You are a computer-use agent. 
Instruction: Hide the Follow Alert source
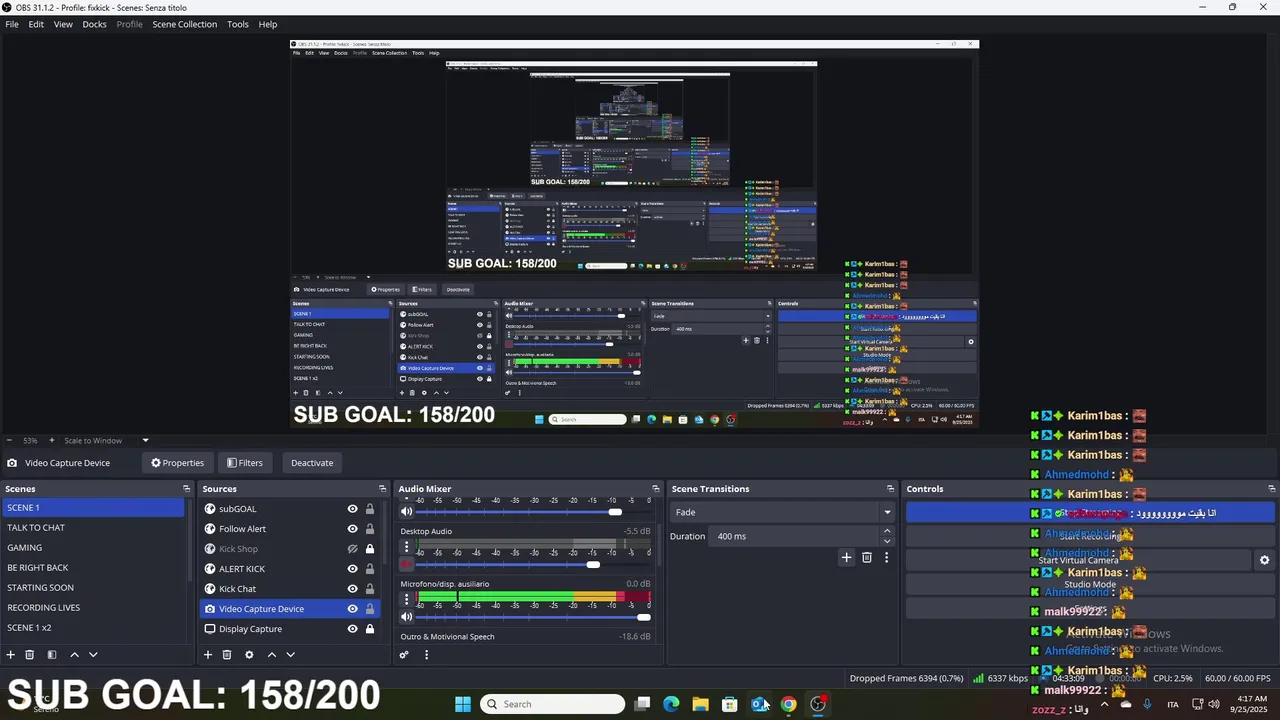click(352, 529)
